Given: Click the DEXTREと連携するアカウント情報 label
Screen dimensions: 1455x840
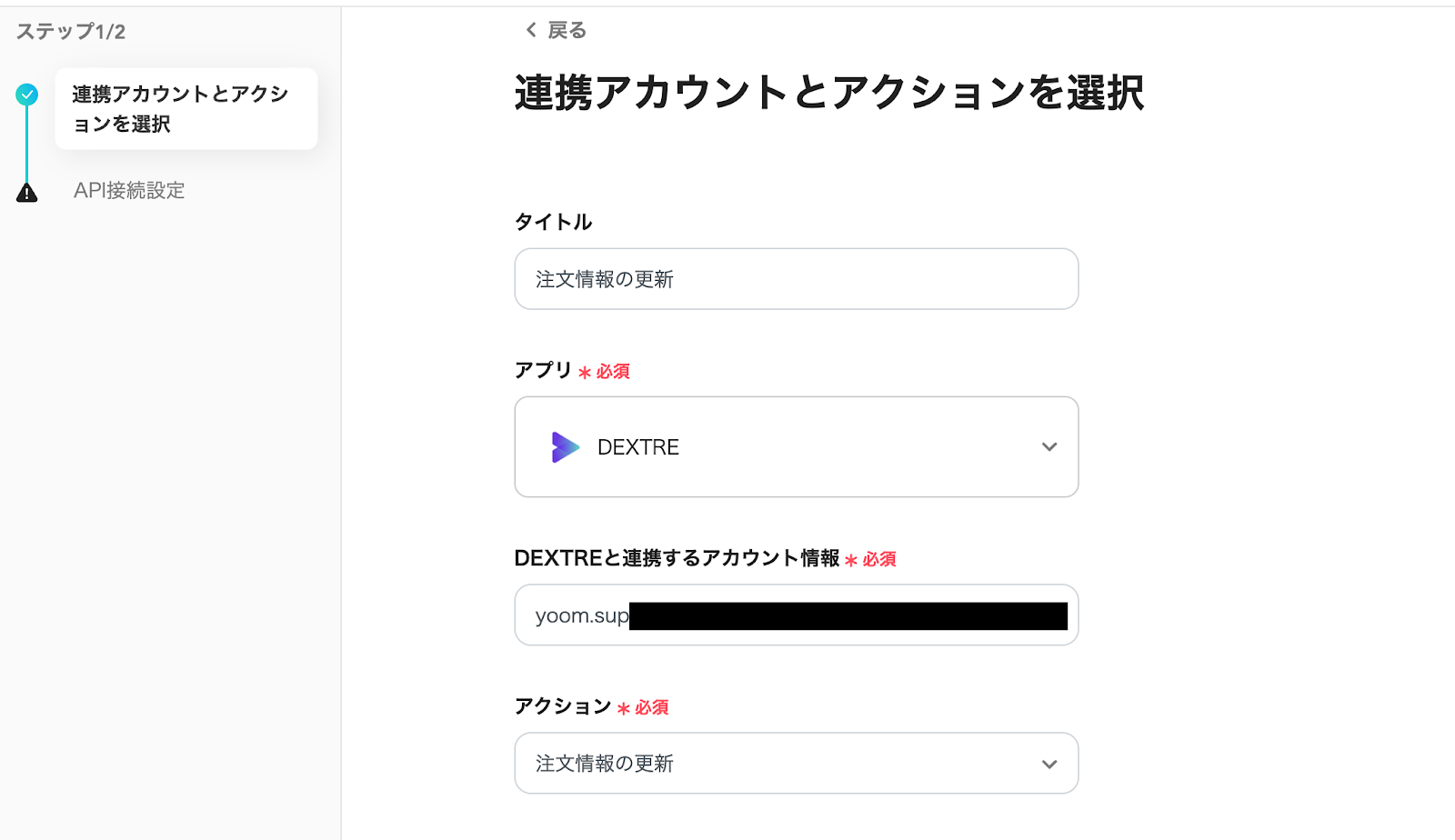Looking at the screenshot, I should [x=677, y=558].
